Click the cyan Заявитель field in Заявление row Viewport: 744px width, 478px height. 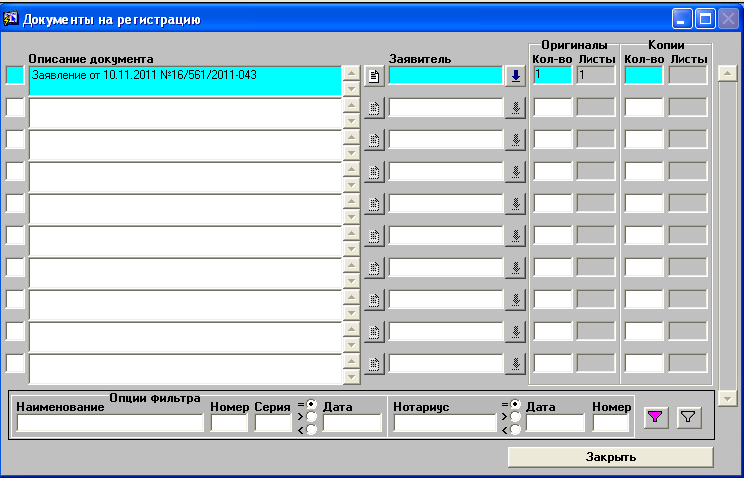[446, 75]
